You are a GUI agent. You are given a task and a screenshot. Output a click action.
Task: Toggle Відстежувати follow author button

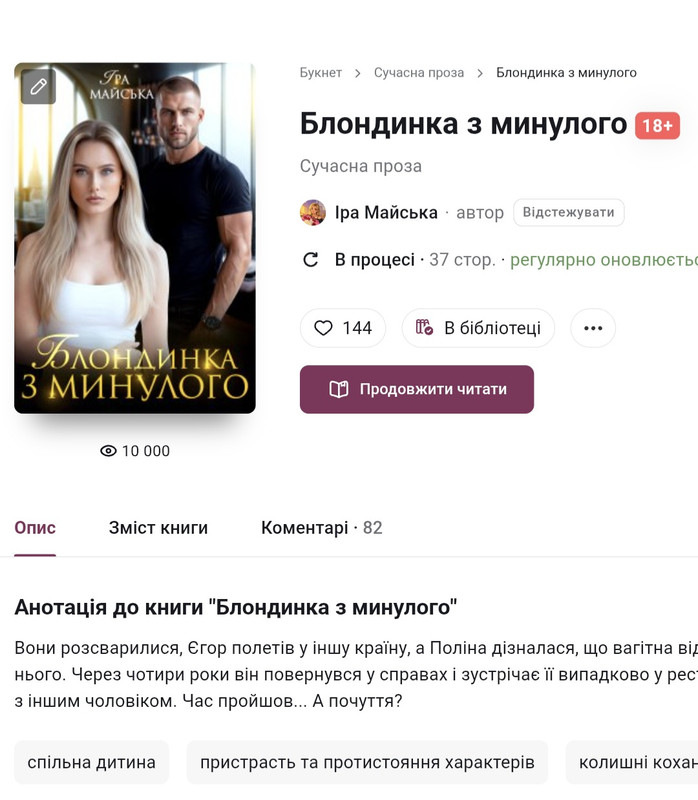[568, 212]
